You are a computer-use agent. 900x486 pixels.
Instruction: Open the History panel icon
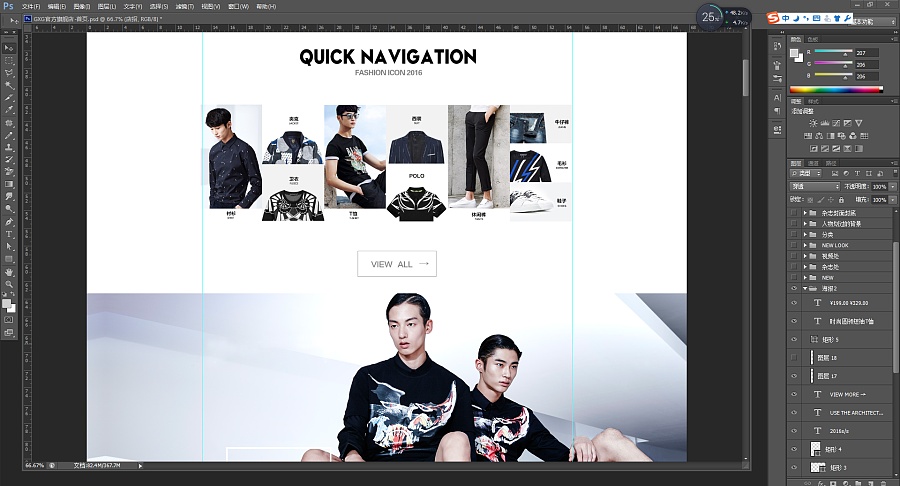click(777, 46)
